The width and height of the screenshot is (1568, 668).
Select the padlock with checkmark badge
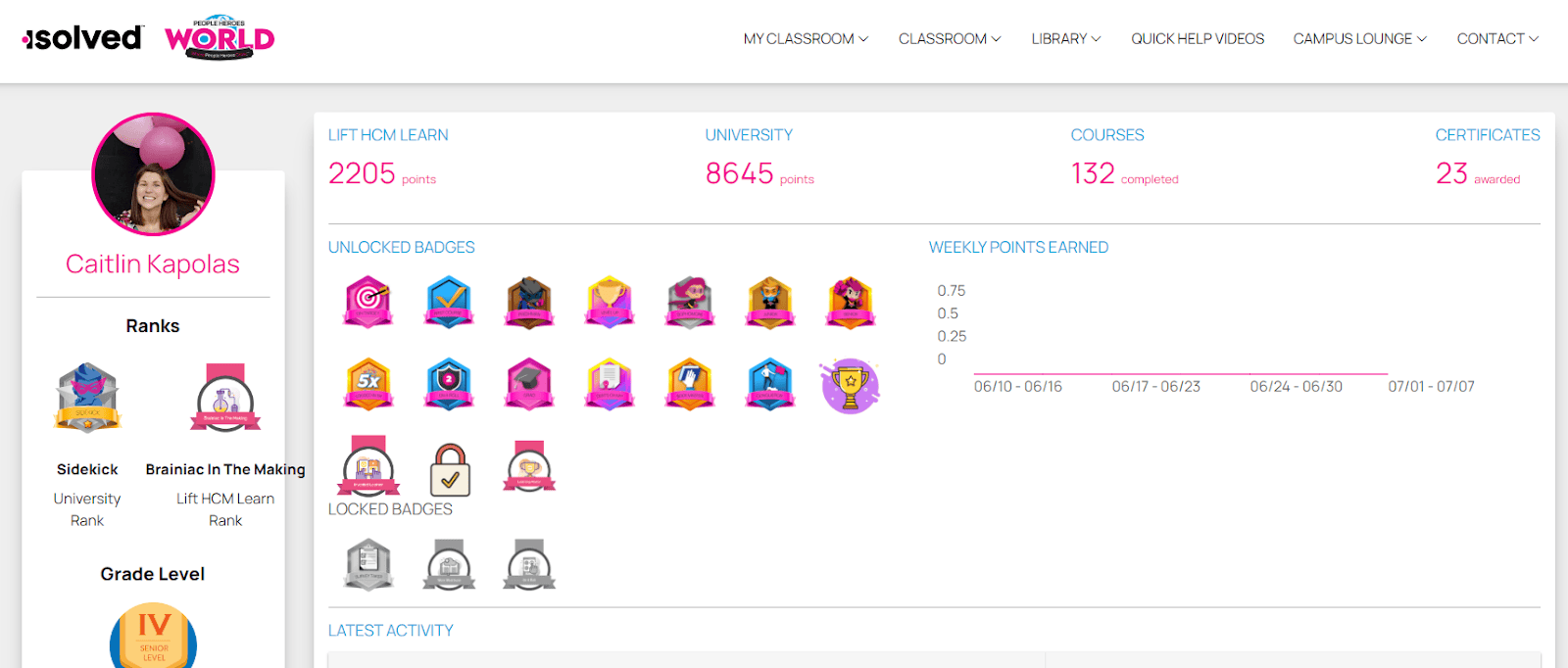coord(450,469)
